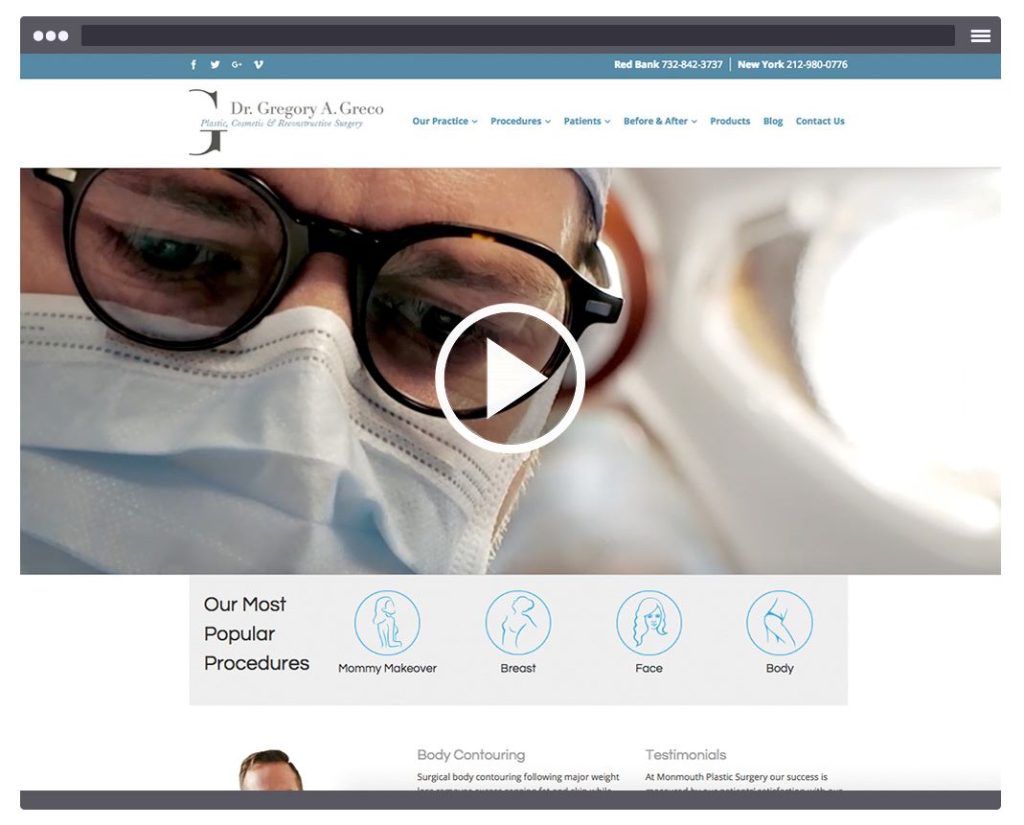The image size is (1024, 825).
Task: Go to the Products page
Action: [x=730, y=121]
